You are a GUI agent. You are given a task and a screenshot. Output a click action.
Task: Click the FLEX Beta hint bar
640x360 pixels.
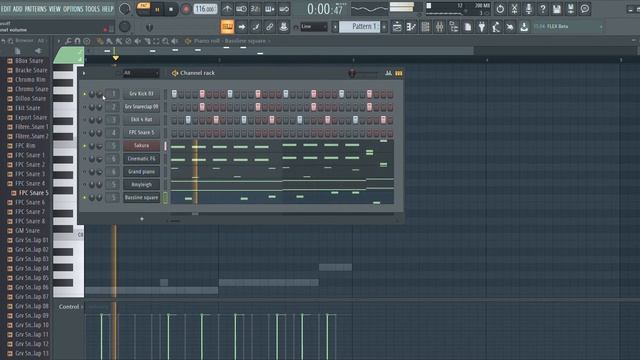click(567, 27)
